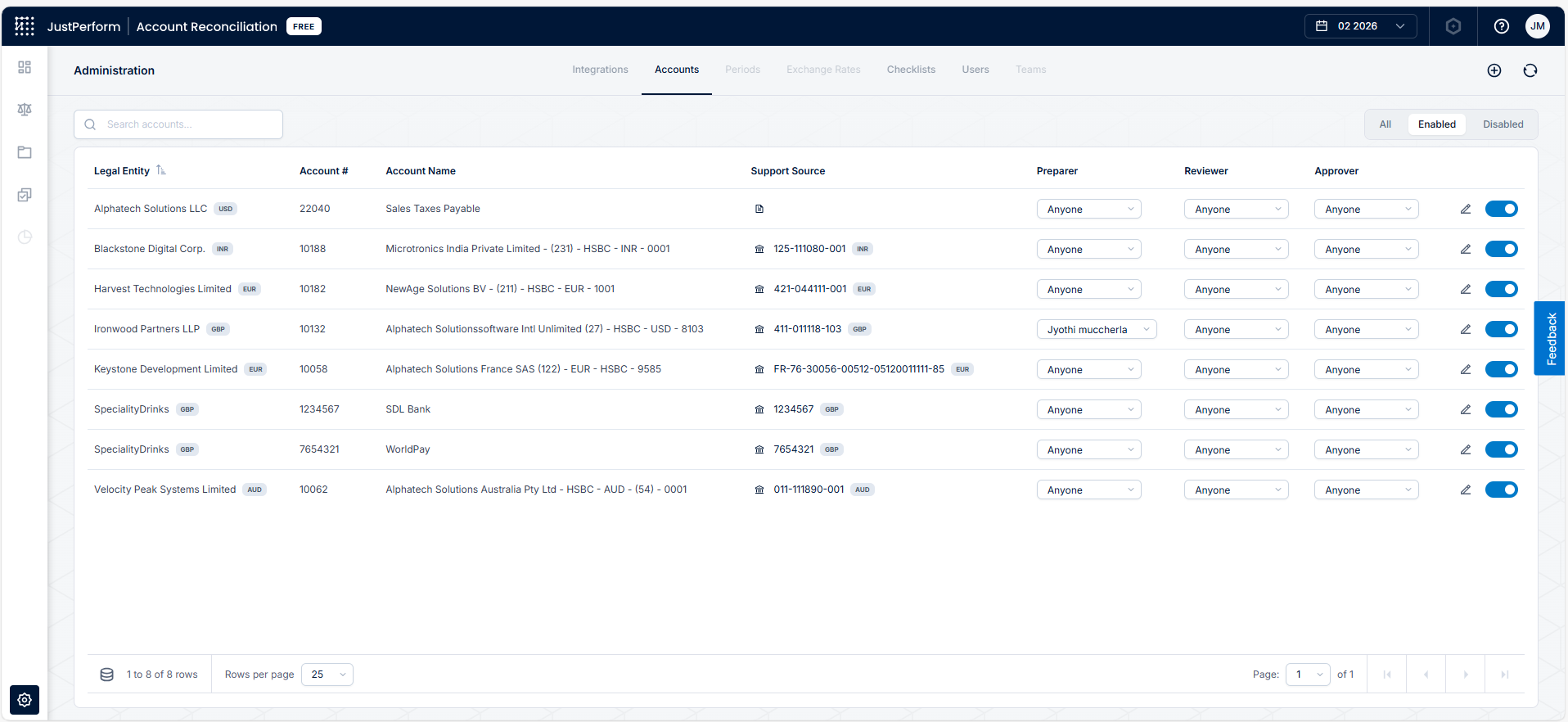Screen dimensions: 1568x722
Task: Open the dashboard icon in the sidebar
Action: pyautogui.click(x=25, y=67)
